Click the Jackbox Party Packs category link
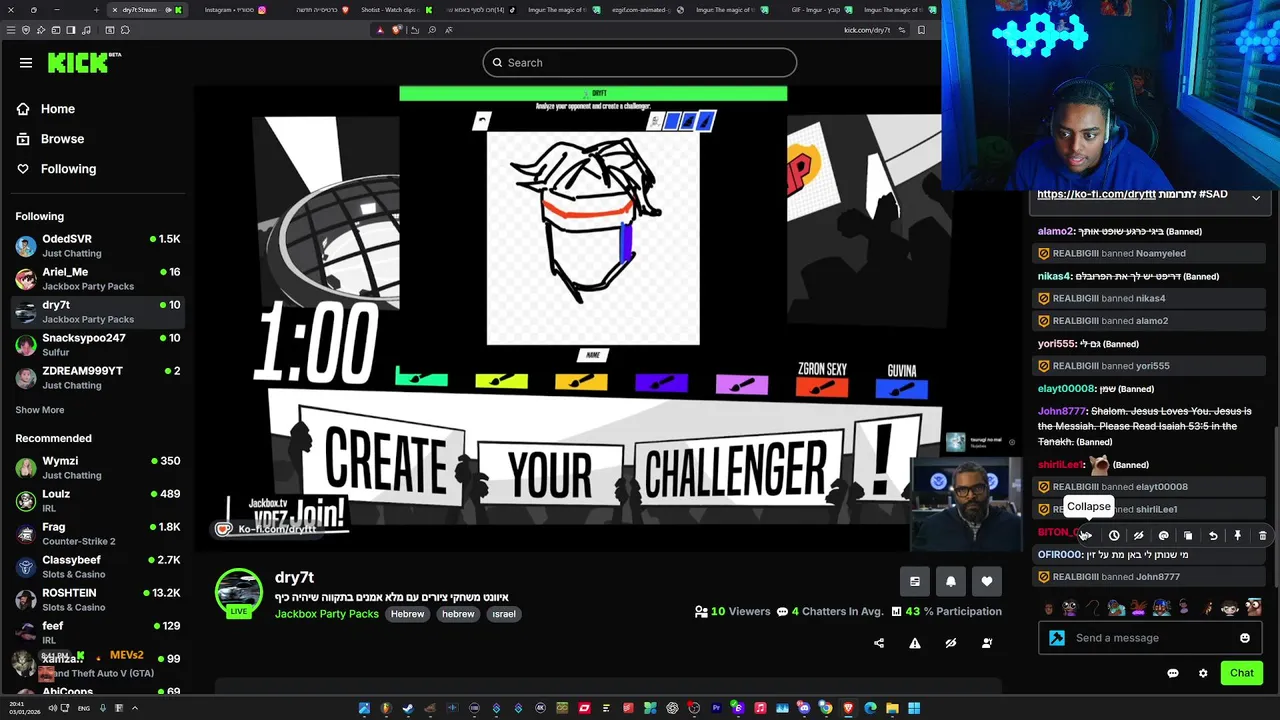 [x=327, y=614]
